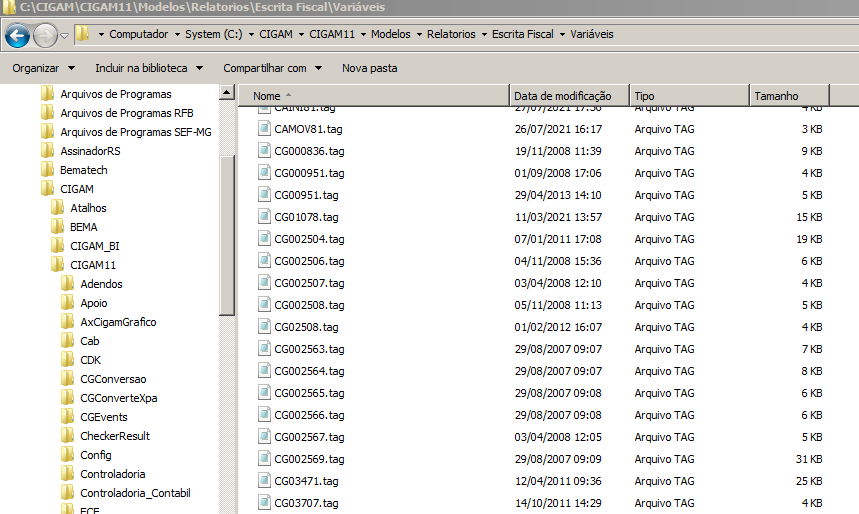Create a new folder with Nova pasta

[x=370, y=68]
